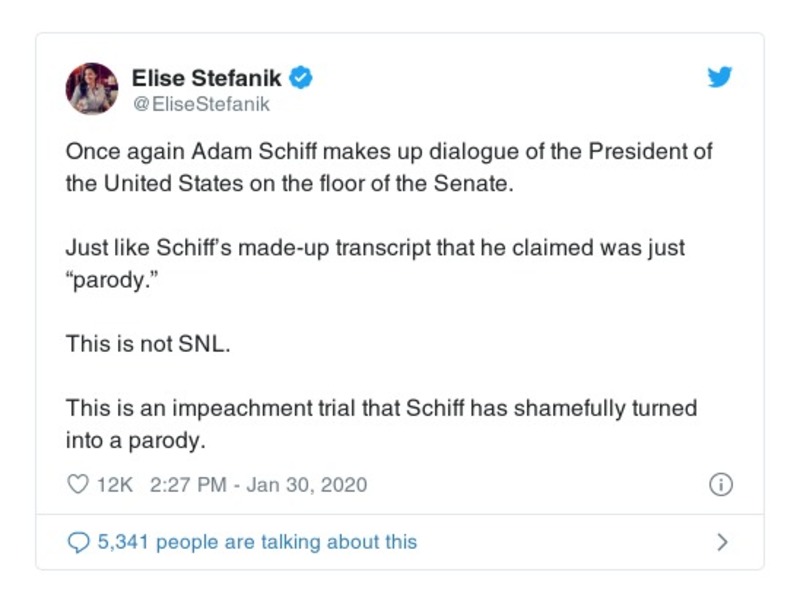The height and width of the screenshot is (607, 800).
Task: Open the @EliseStefanik handle link
Action: point(200,103)
